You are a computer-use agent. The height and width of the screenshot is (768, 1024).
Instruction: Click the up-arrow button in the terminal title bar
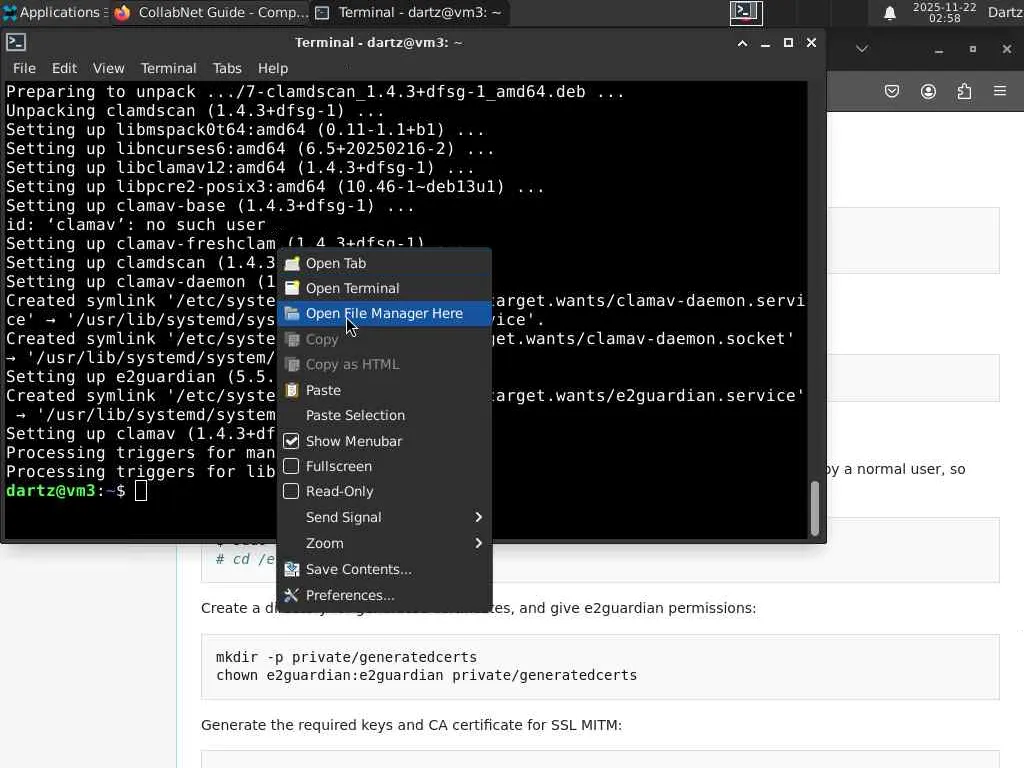point(742,43)
